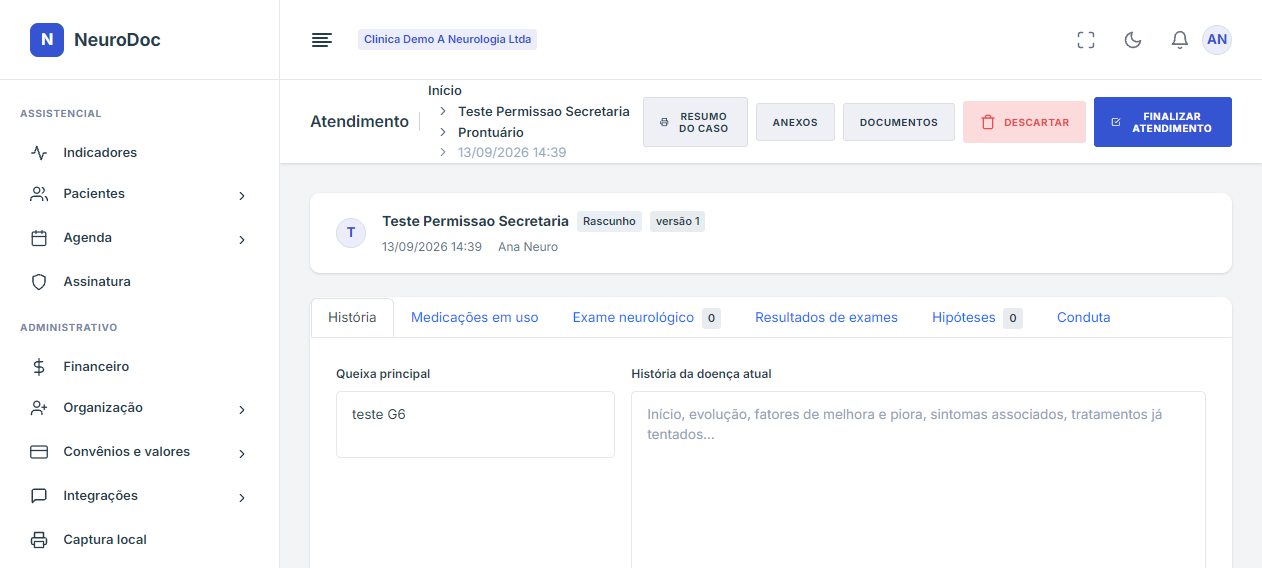
Task: Click Finalizar atendimento button
Action: coord(1163,122)
